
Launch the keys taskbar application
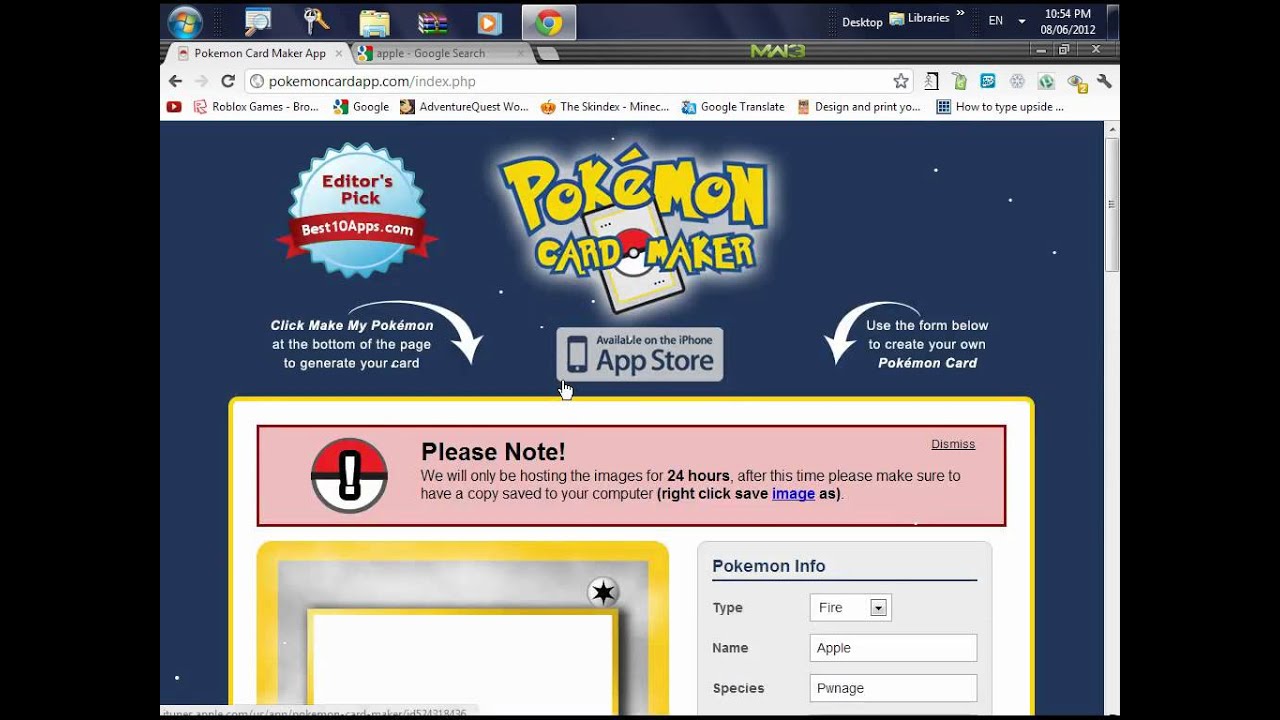pos(316,21)
